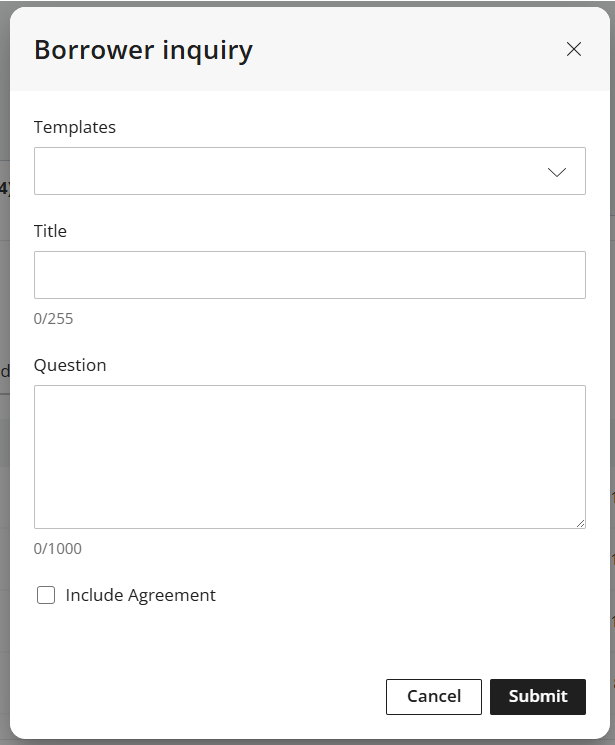Screen dimensions: 615x745
Task: Click the Title field label
Action: [50, 231]
